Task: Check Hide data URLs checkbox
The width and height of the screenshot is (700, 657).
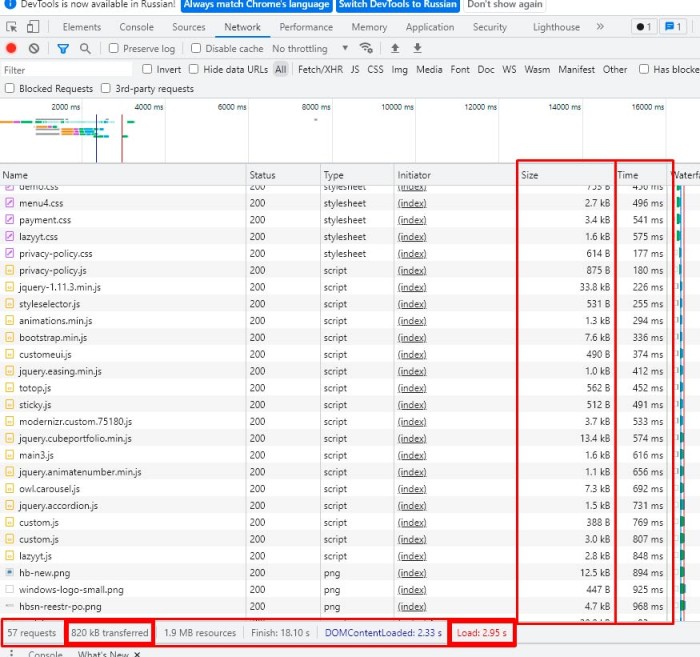Action: [194, 69]
